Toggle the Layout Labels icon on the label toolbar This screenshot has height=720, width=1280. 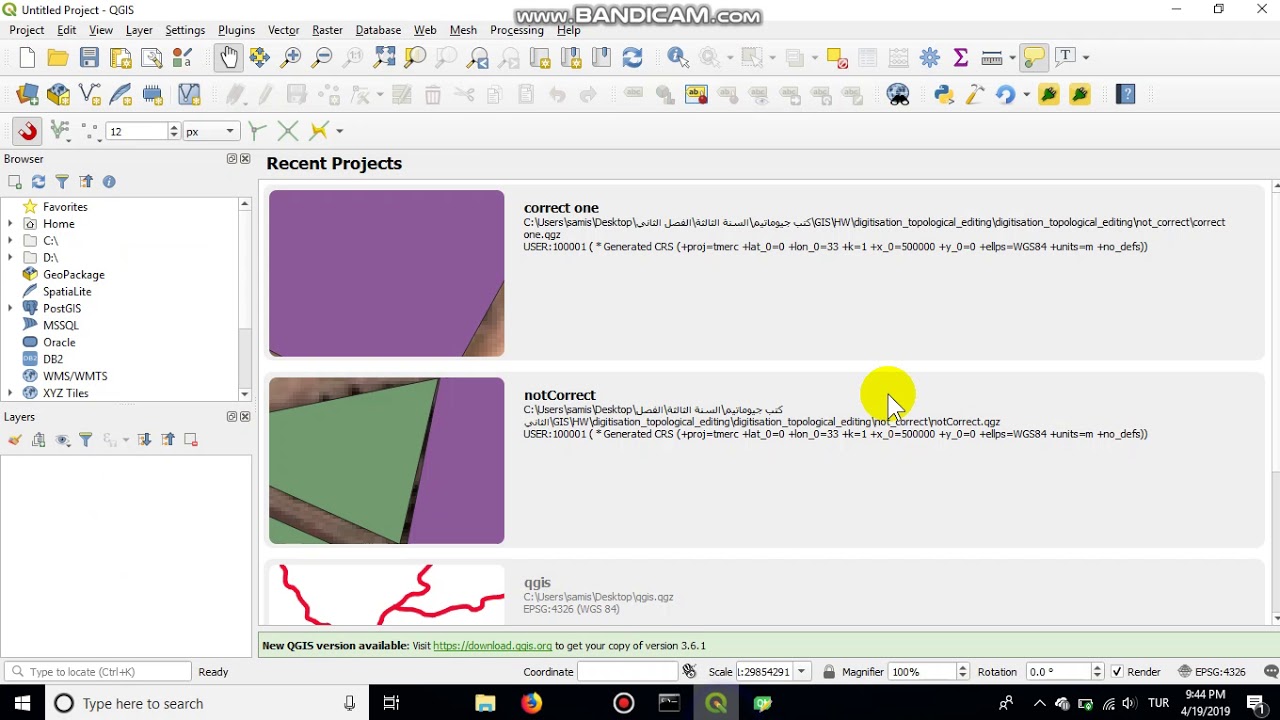pyautogui.click(x=634, y=95)
